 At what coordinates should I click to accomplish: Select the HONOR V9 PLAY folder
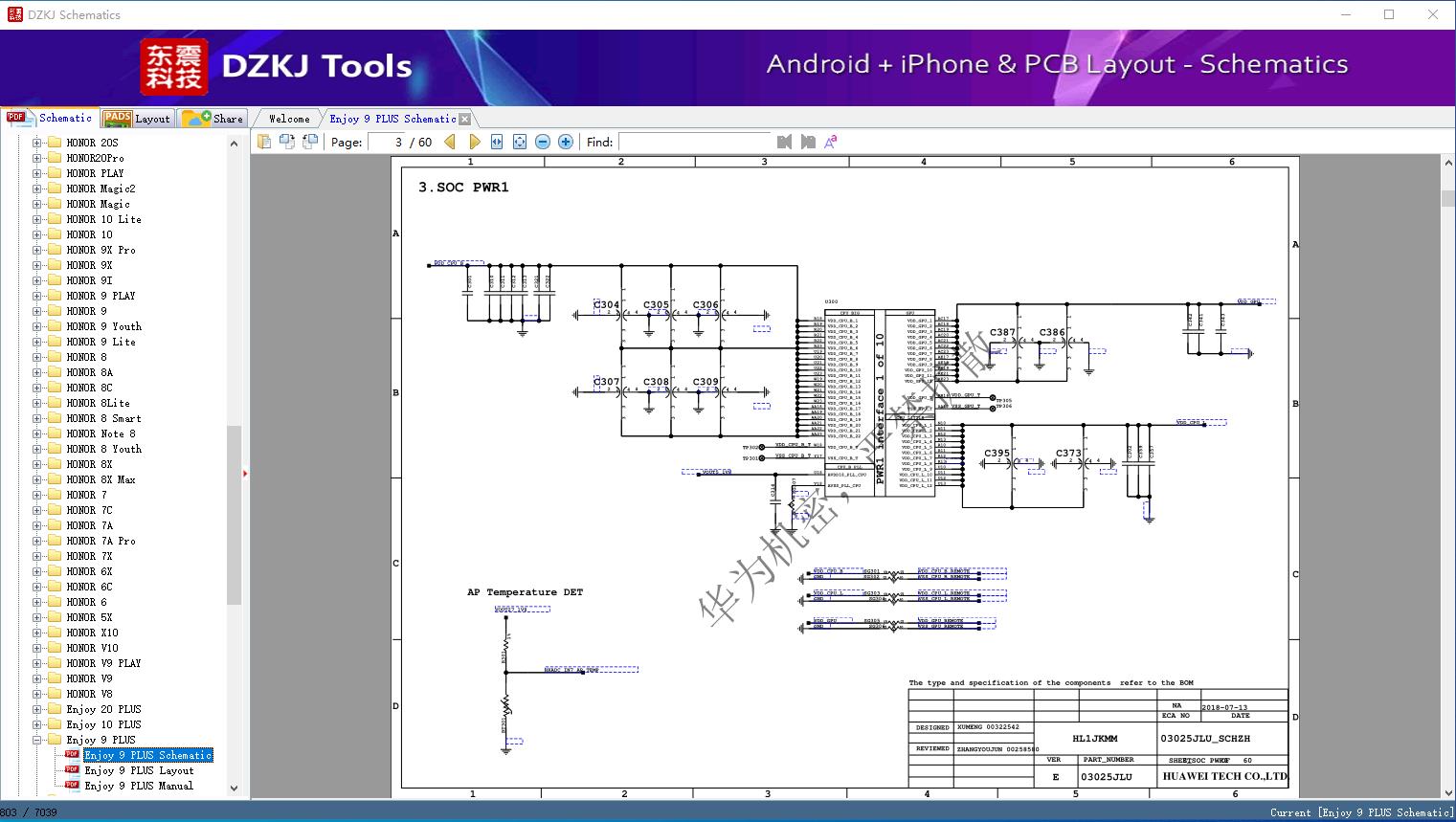103,663
